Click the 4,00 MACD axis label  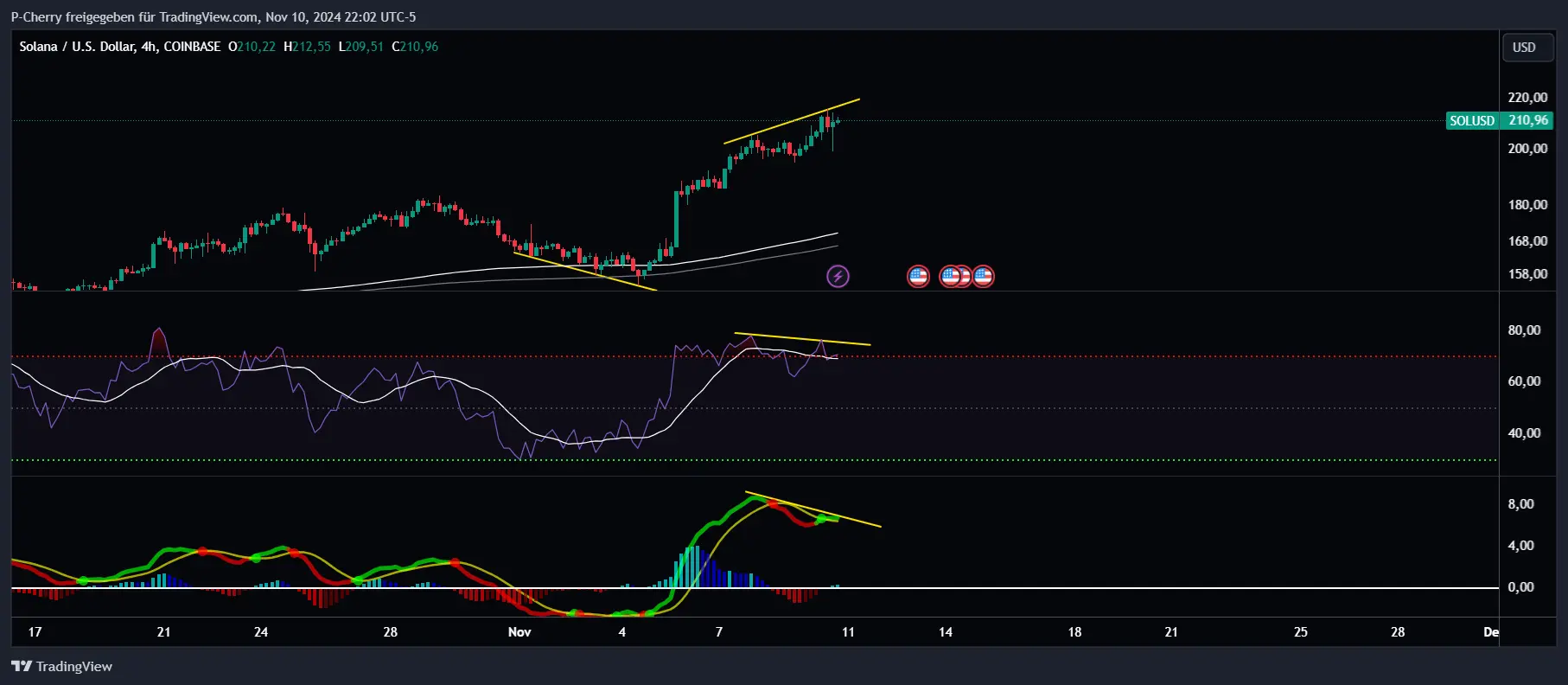(x=1520, y=546)
